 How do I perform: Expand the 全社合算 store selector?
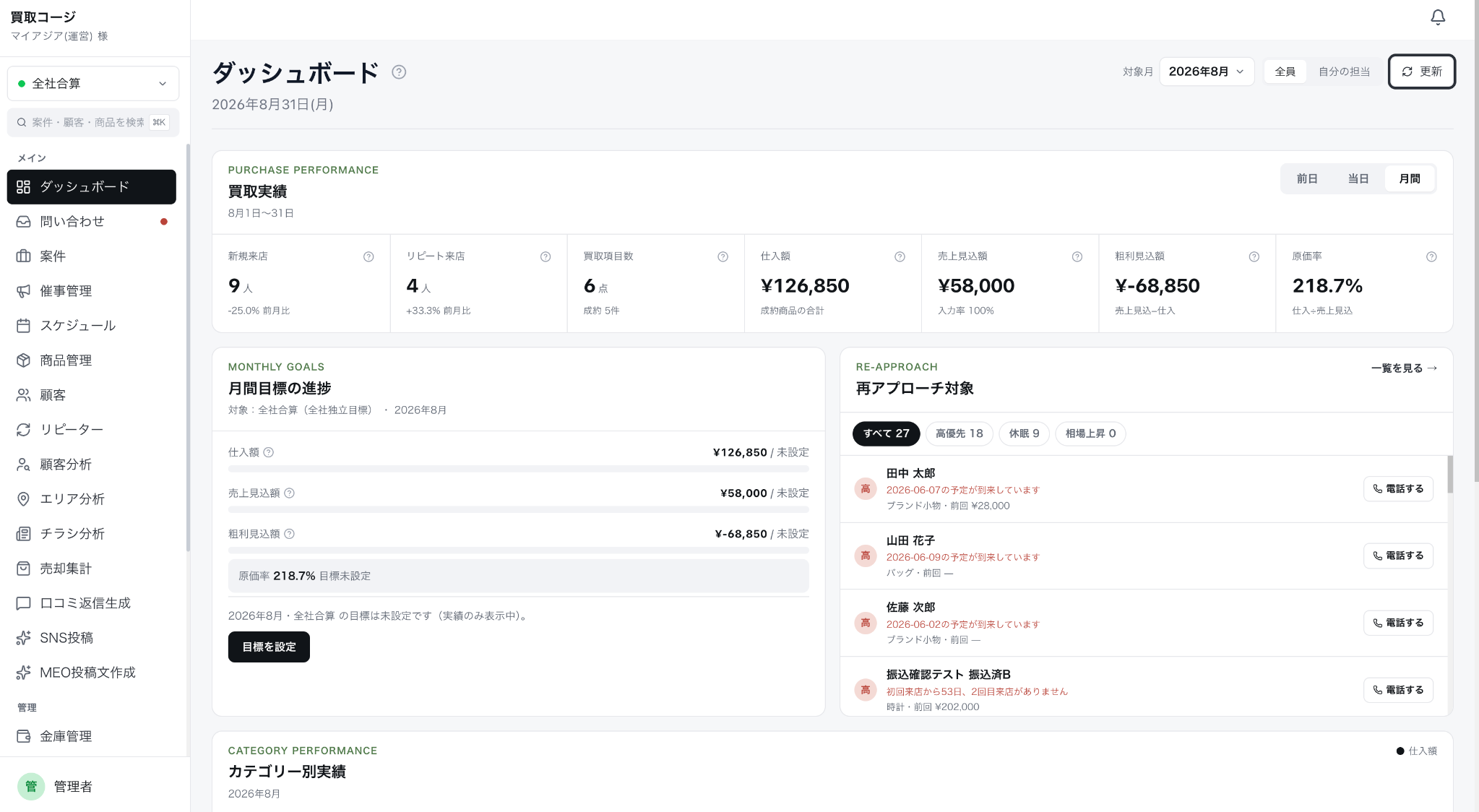93,84
